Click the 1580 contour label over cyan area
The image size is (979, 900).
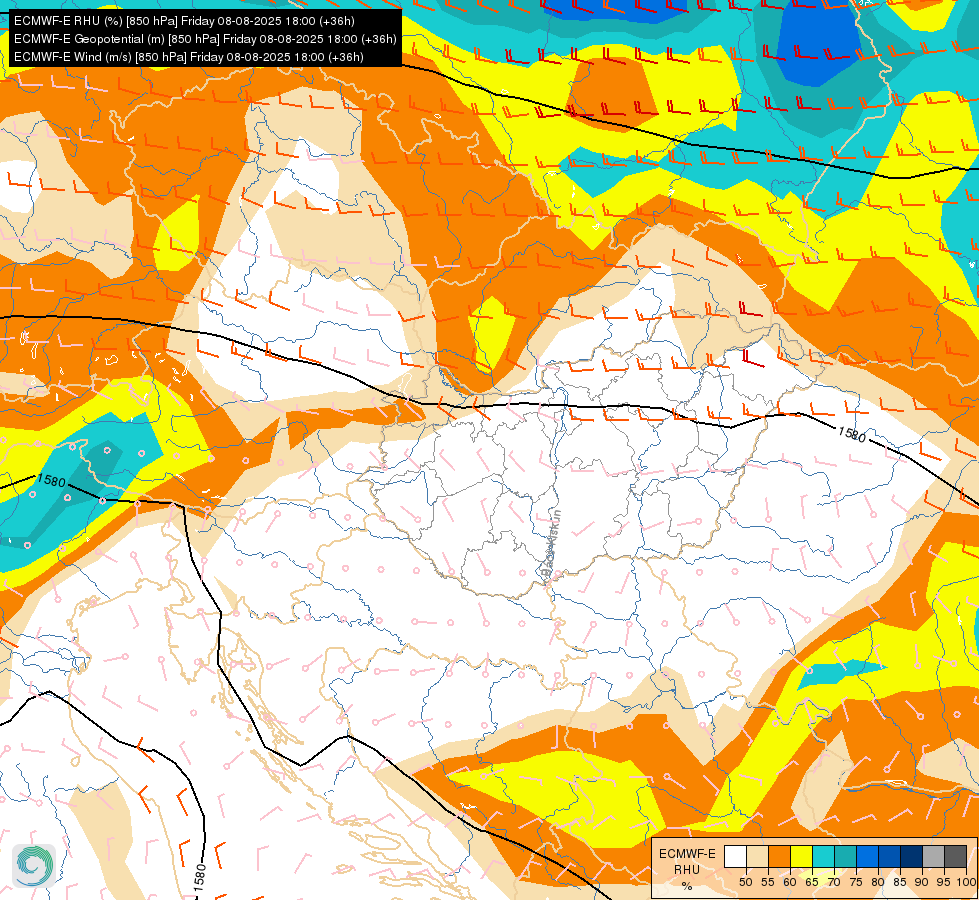pos(51,481)
